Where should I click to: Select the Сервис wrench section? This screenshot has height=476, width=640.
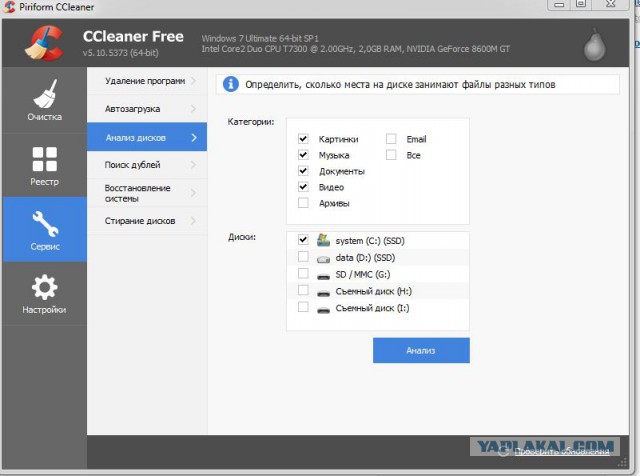coord(44,230)
